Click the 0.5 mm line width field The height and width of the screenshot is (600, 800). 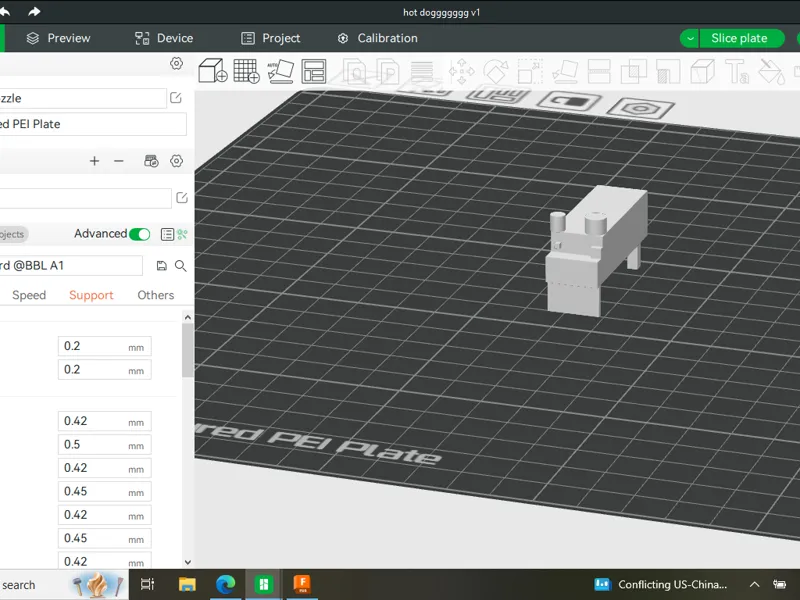click(105, 444)
